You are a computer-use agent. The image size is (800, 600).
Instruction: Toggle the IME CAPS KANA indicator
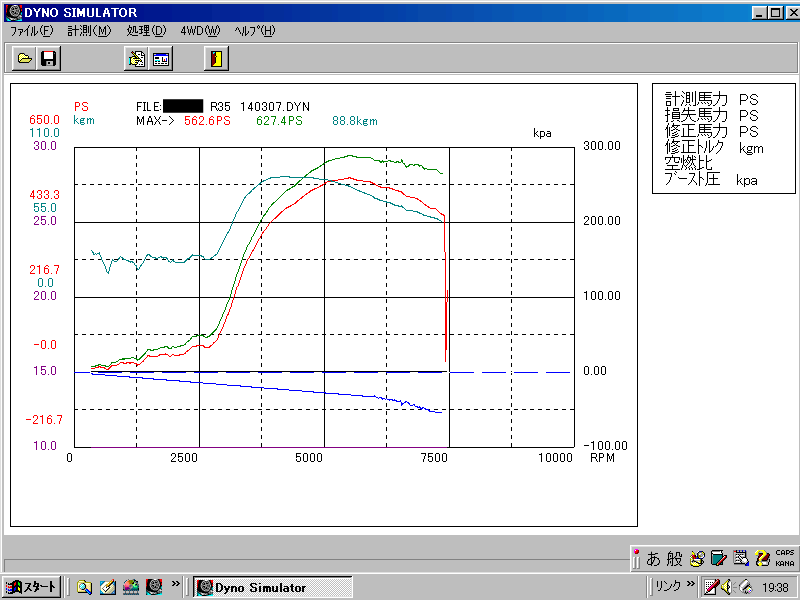pyautogui.click(x=785, y=558)
